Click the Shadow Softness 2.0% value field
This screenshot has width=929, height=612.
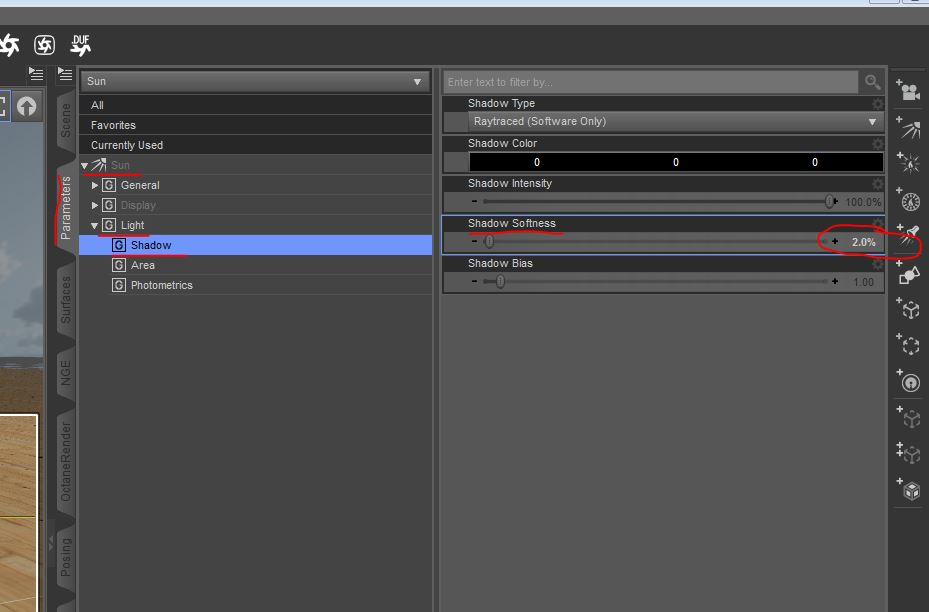tap(863, 242)
